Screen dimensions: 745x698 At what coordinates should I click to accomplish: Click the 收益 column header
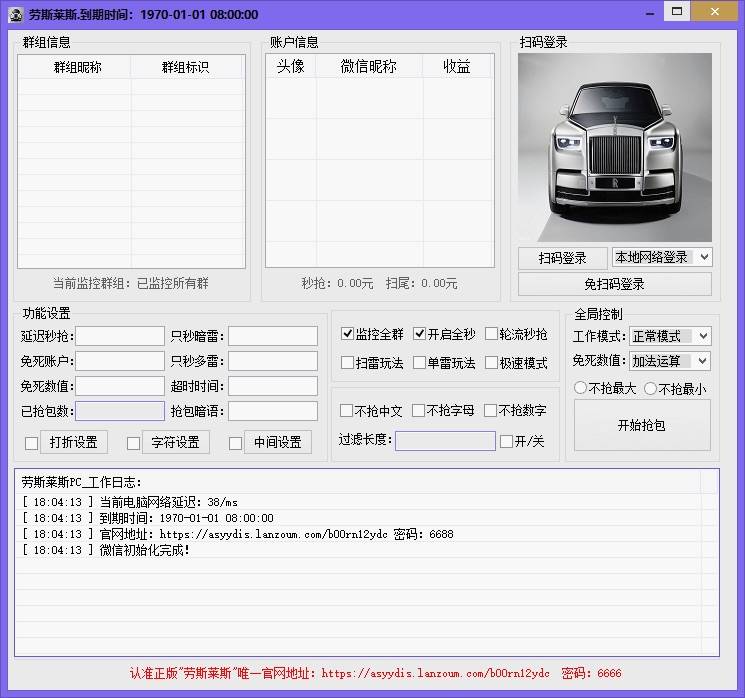[x=458, y=66]
